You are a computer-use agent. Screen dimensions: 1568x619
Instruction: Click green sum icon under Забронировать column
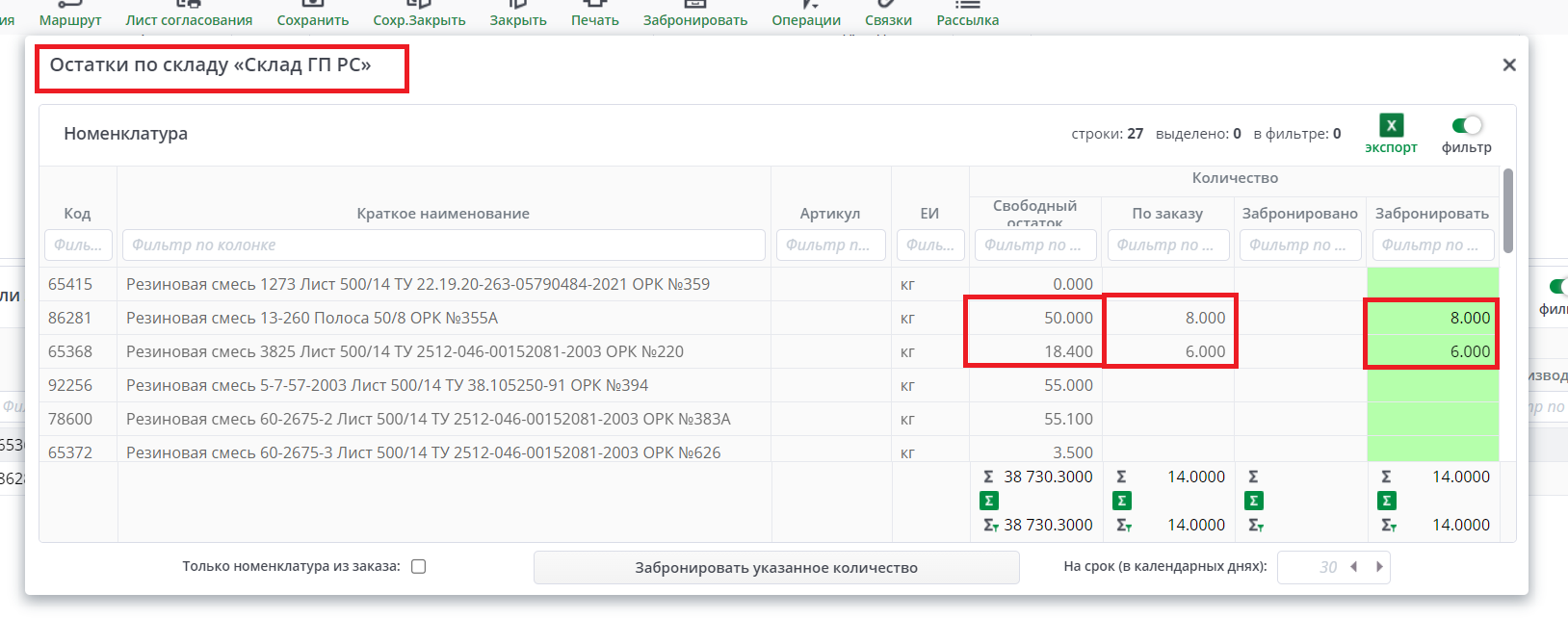point(1386,501)
